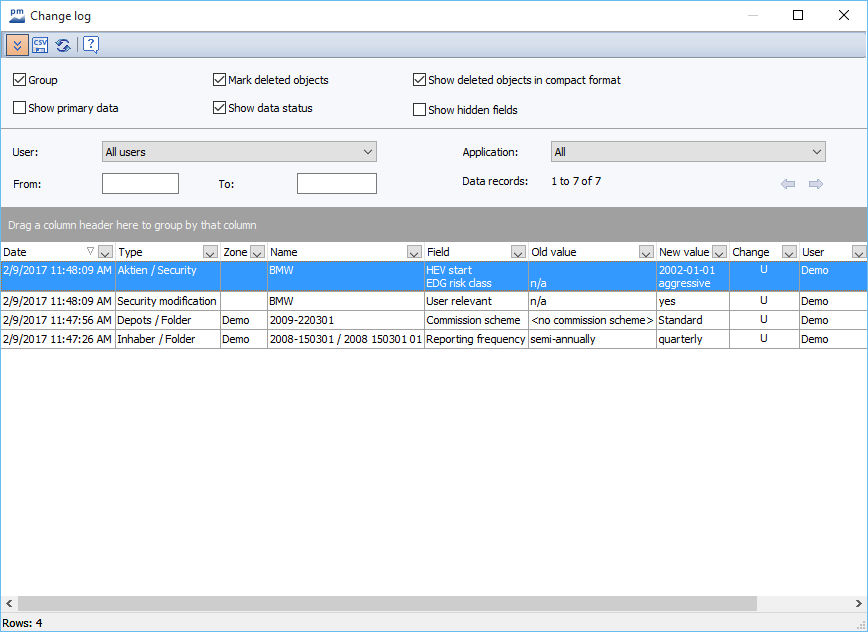
Task: Enable Show primary data checkbox
Action: (x=20, y=108)
